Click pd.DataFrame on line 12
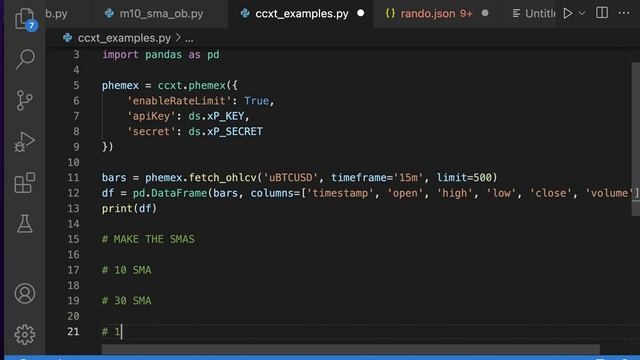Viewport: 640px width, 360px height. pyautogui.click(x=170, y=193)
